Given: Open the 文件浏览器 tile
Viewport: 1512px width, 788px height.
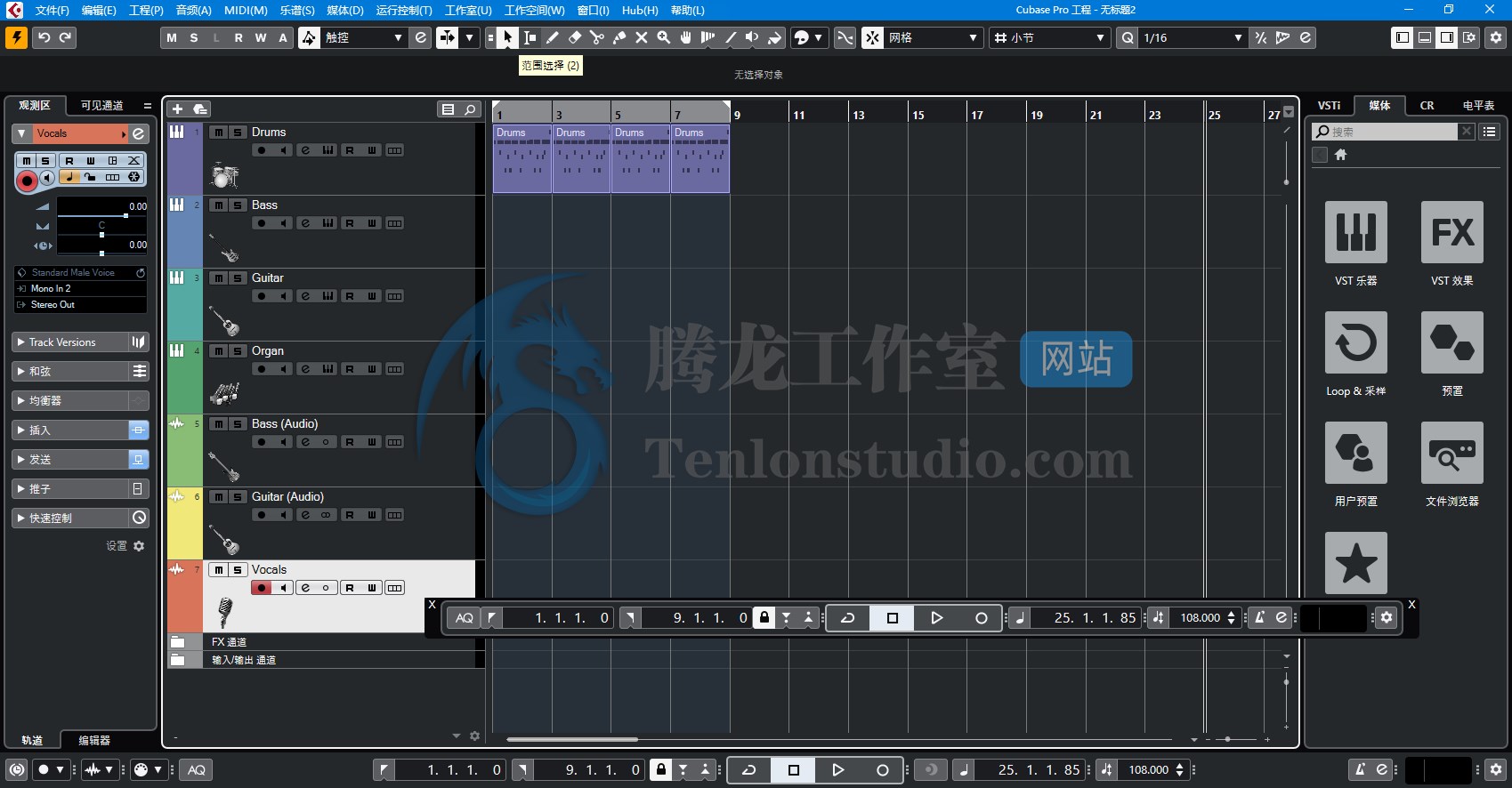Looking at the screenshot, I should tap(1451, 453).
